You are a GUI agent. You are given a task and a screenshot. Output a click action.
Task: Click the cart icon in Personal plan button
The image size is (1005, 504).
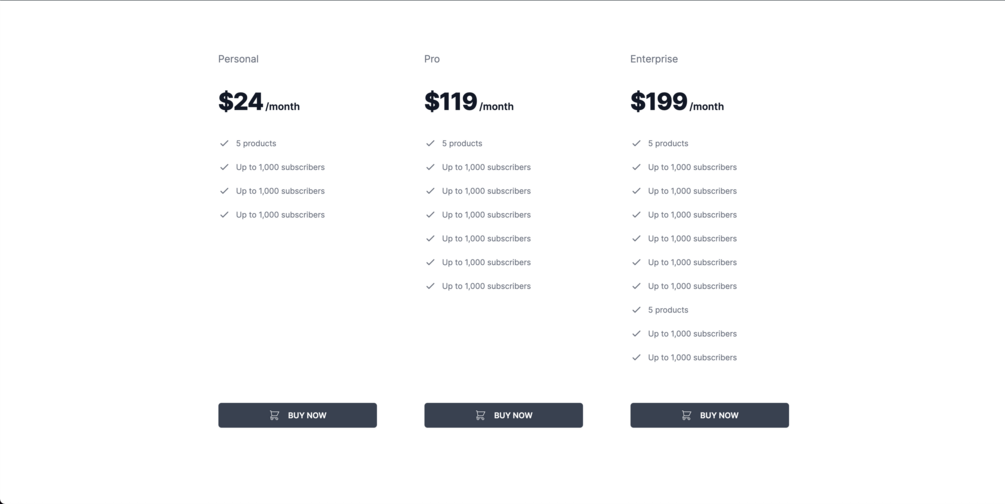click(274, 415)
